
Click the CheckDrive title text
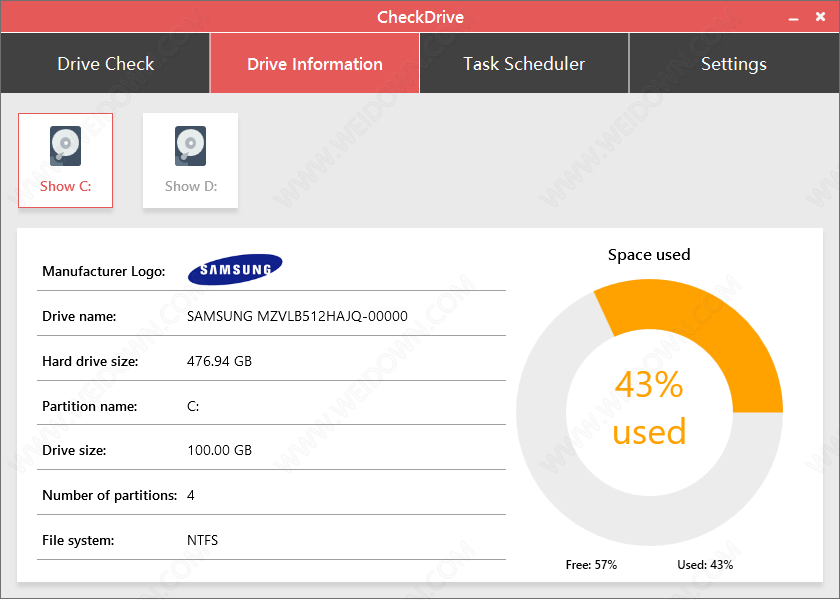[420, 17]
